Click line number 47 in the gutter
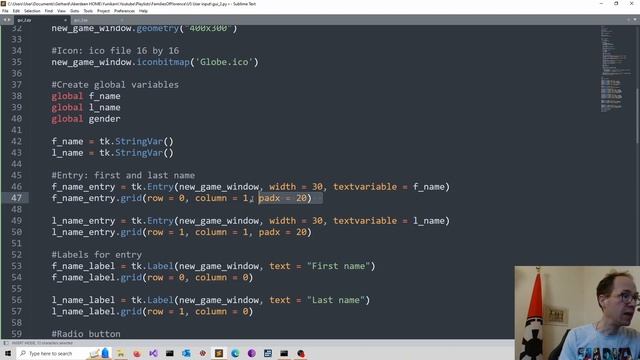 tap(16, 198)
